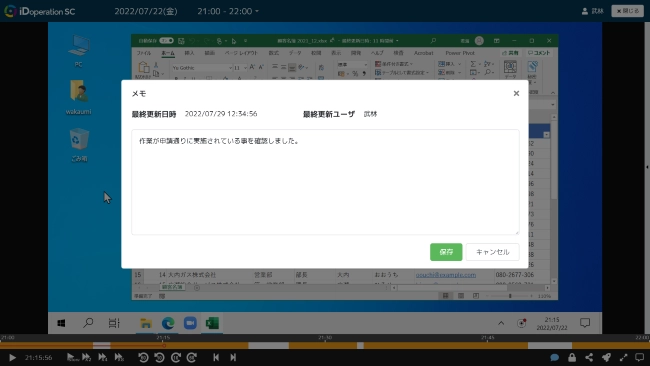The image size is (650, 366).
Task: Open the 武林 user menu
Action: click(x=593, y=11)
